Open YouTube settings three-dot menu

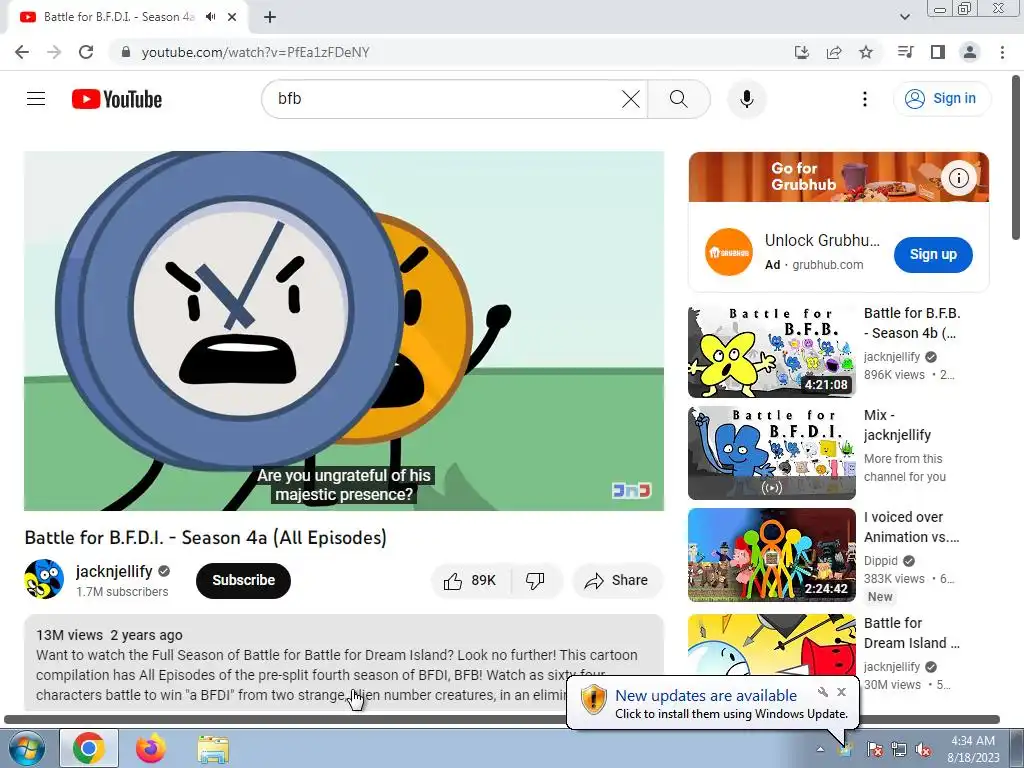tap(865, 99)
